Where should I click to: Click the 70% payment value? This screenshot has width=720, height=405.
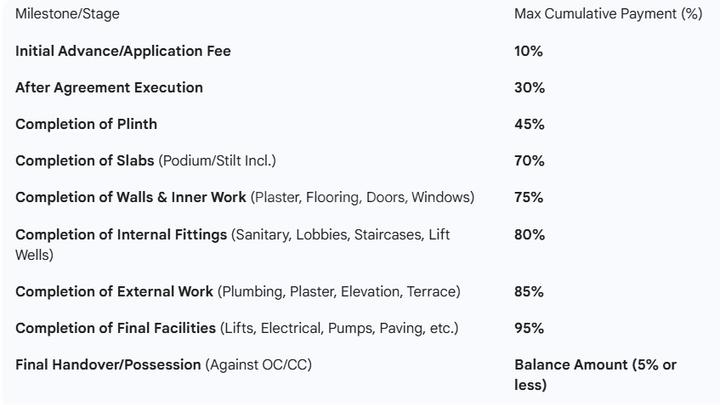pos(529,161)
